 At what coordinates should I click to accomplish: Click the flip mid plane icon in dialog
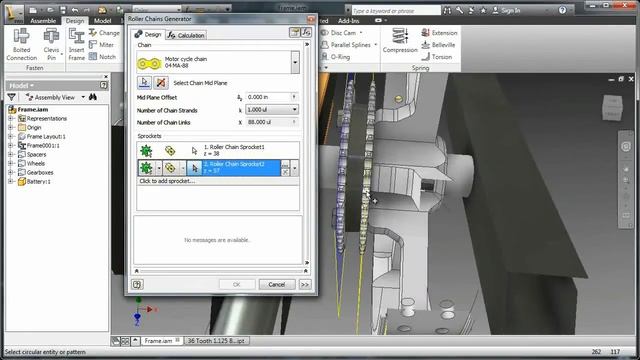point(161,82)
